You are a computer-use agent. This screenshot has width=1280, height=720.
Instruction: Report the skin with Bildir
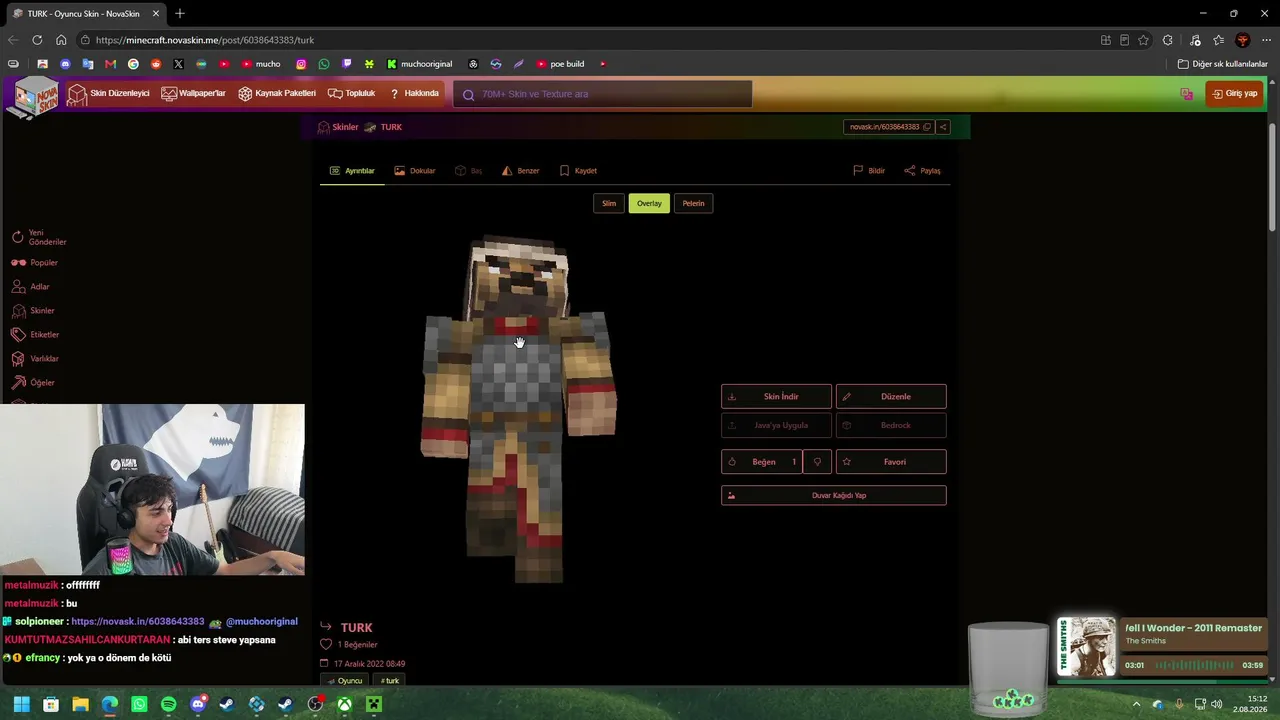(x=869, y=171)
